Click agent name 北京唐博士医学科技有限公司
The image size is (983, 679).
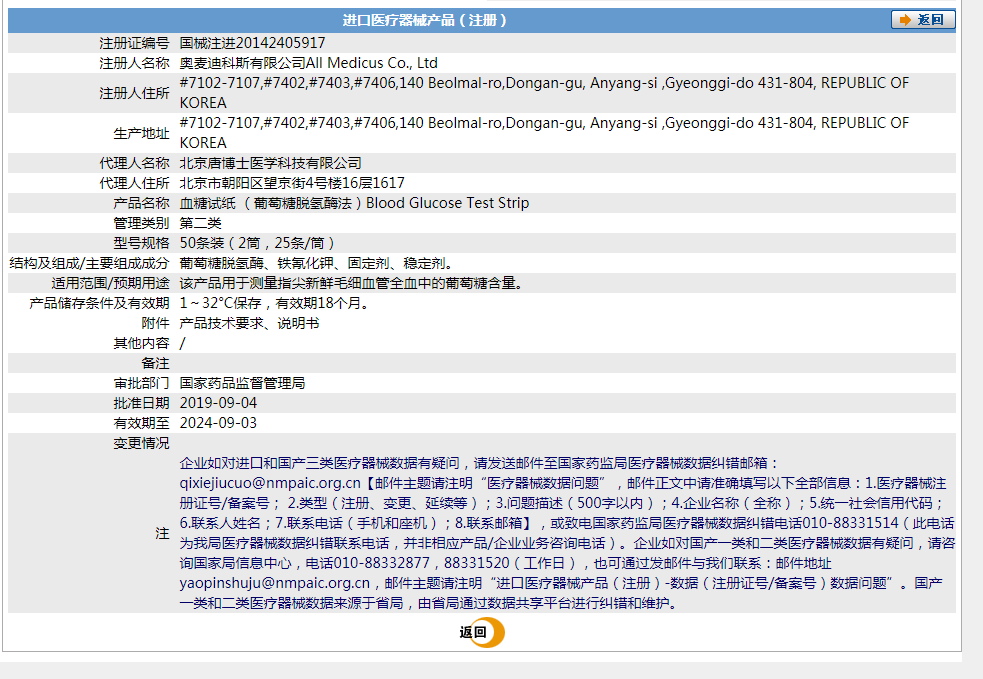(270, 163)
